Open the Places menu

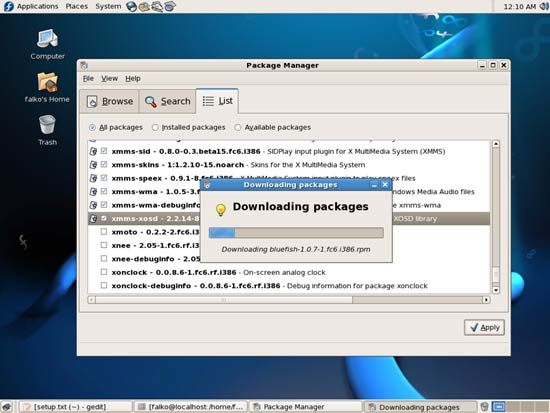pyautogui.click(x=76, y=6)
